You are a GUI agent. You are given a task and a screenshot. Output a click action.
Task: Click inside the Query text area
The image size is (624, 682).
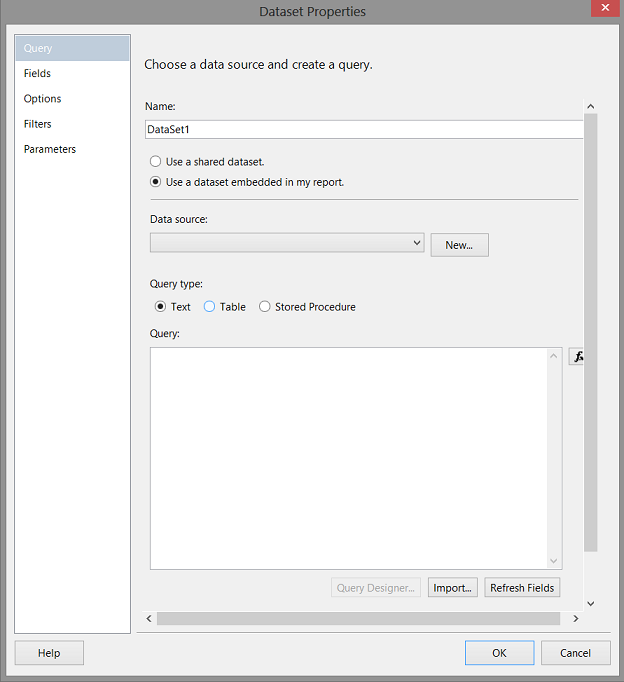point(349,458)
